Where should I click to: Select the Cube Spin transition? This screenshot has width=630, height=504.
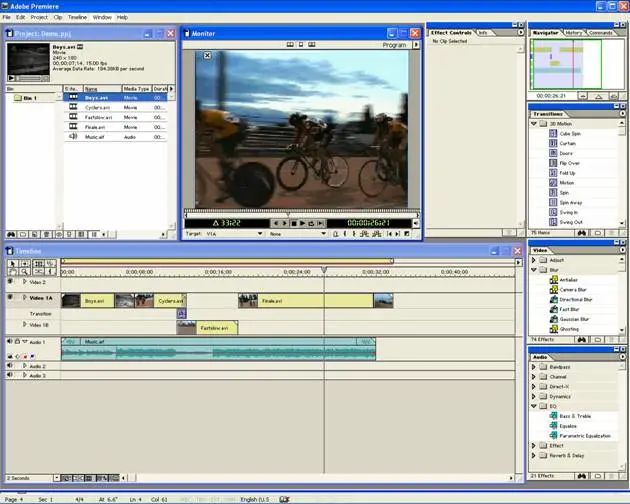click(570, 134)
